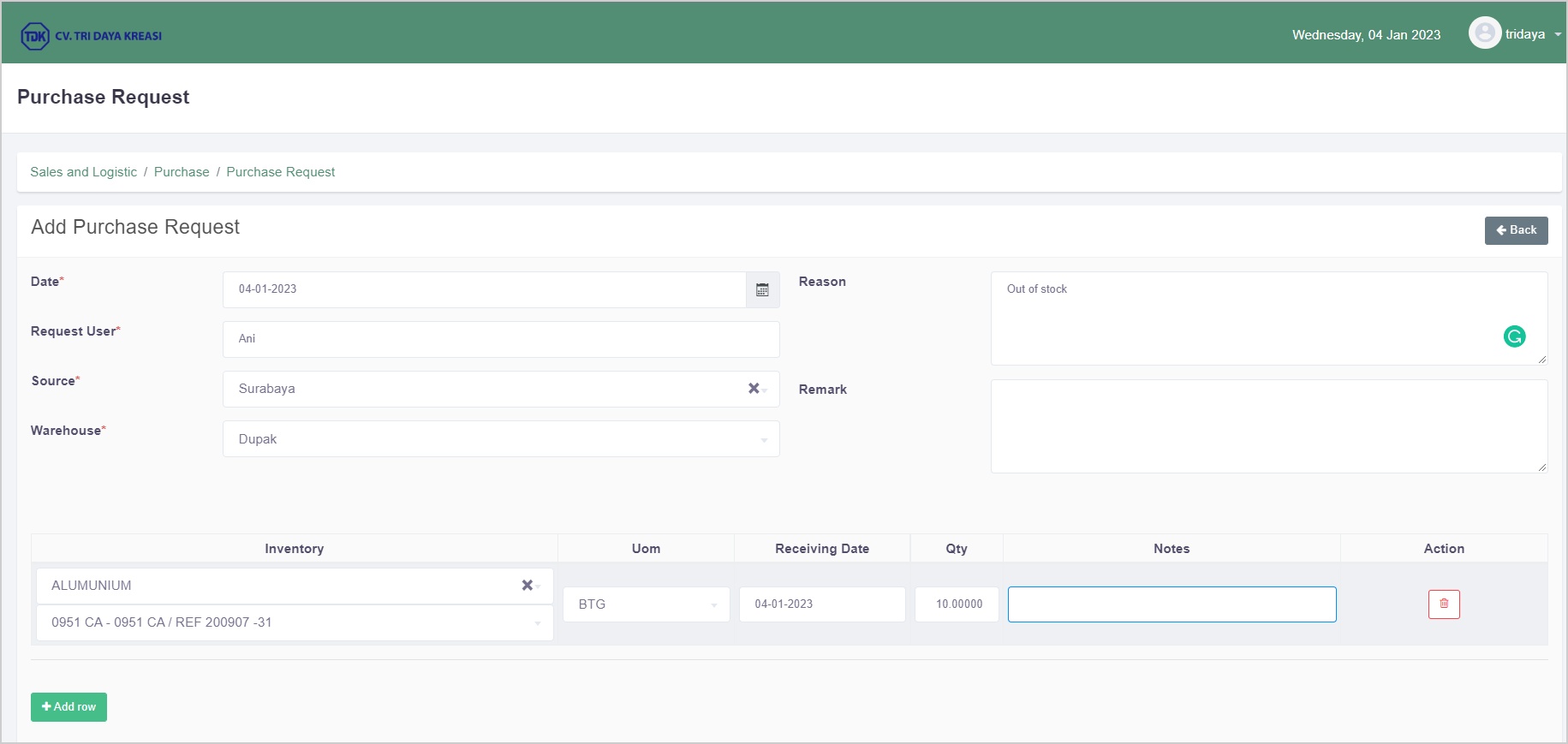The image size is (1568, 744).
Task: Click the CV. Tri Daya Kreasi logo
Action: pyautogui.click(x=92, y=36)
